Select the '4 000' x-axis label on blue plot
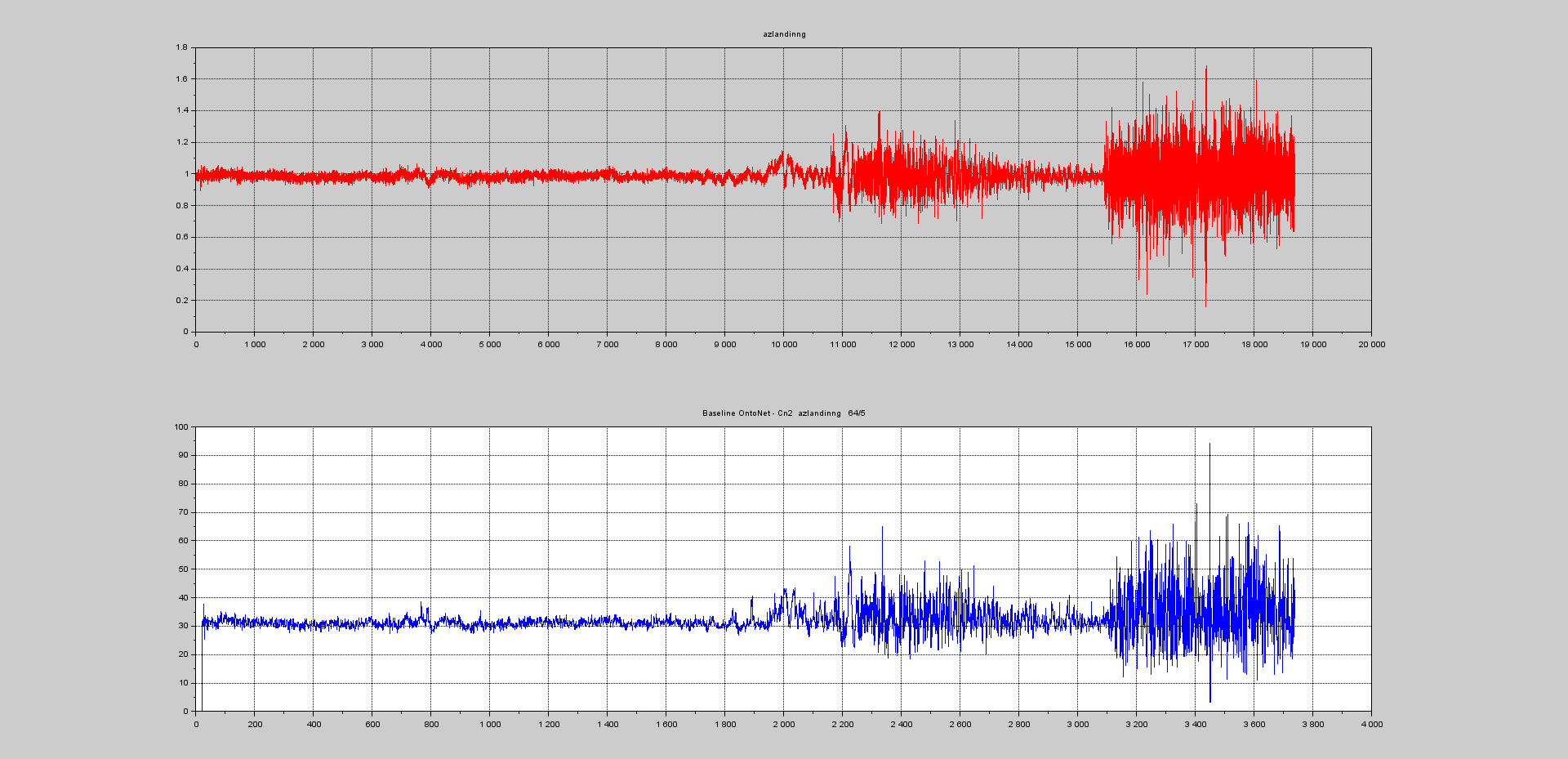This screenshot has width=1568, height=759. tap(1371, 725)
